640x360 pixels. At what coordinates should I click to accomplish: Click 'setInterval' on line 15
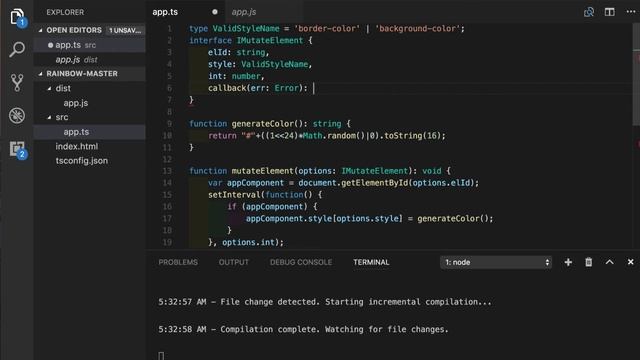(x=234, y=195)
